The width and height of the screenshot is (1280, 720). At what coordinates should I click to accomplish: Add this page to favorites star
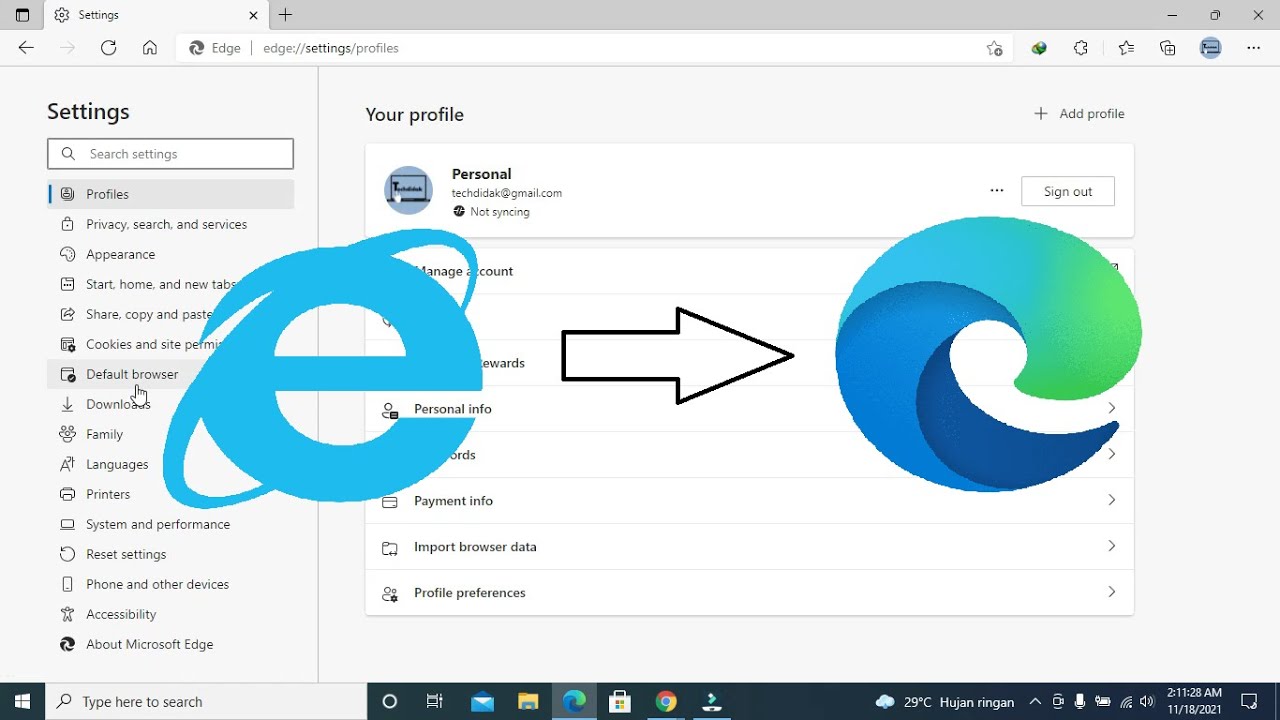[x=994, y=48]
